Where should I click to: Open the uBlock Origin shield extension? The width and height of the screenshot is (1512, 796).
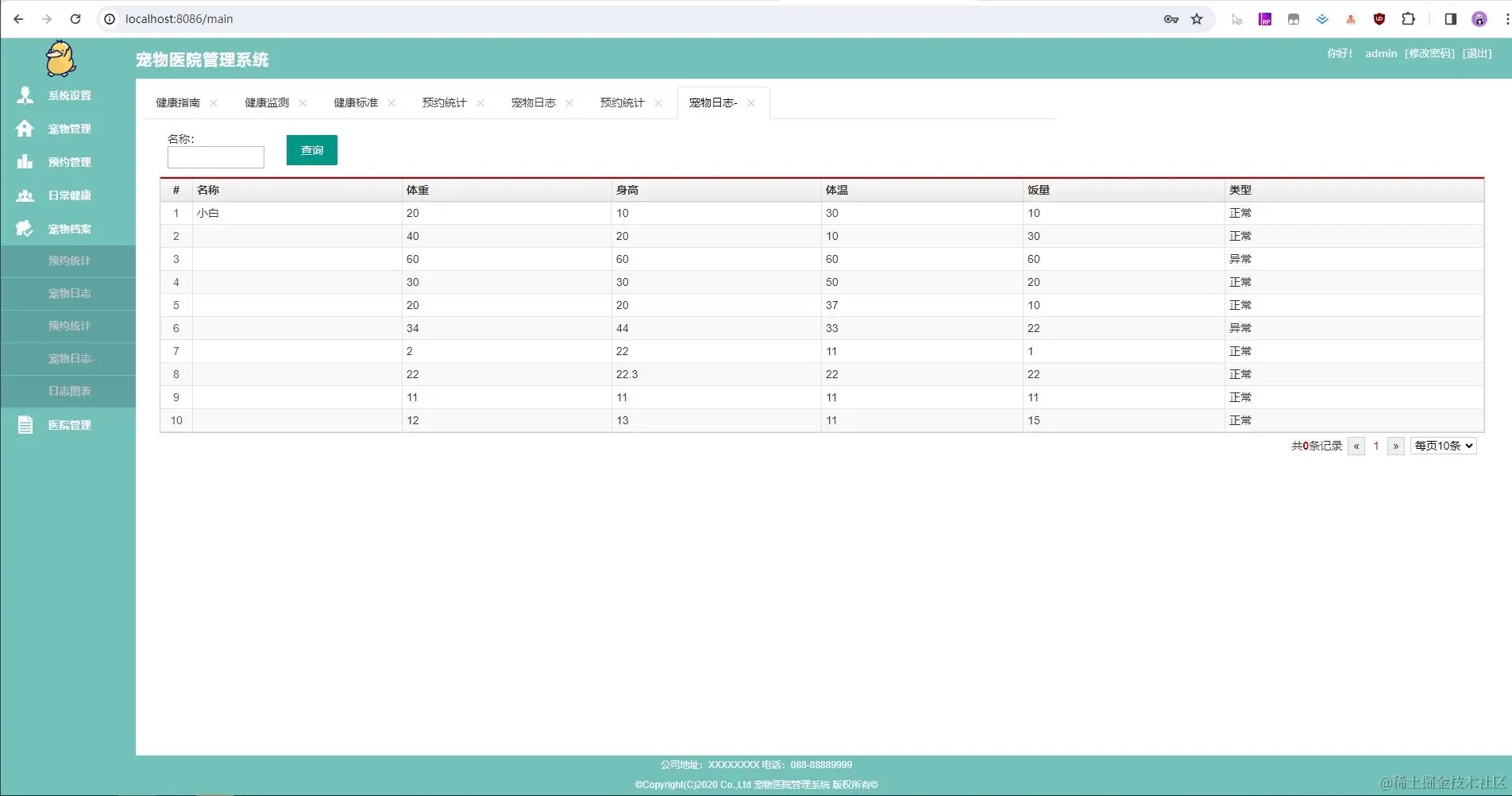coord(1379,19)
